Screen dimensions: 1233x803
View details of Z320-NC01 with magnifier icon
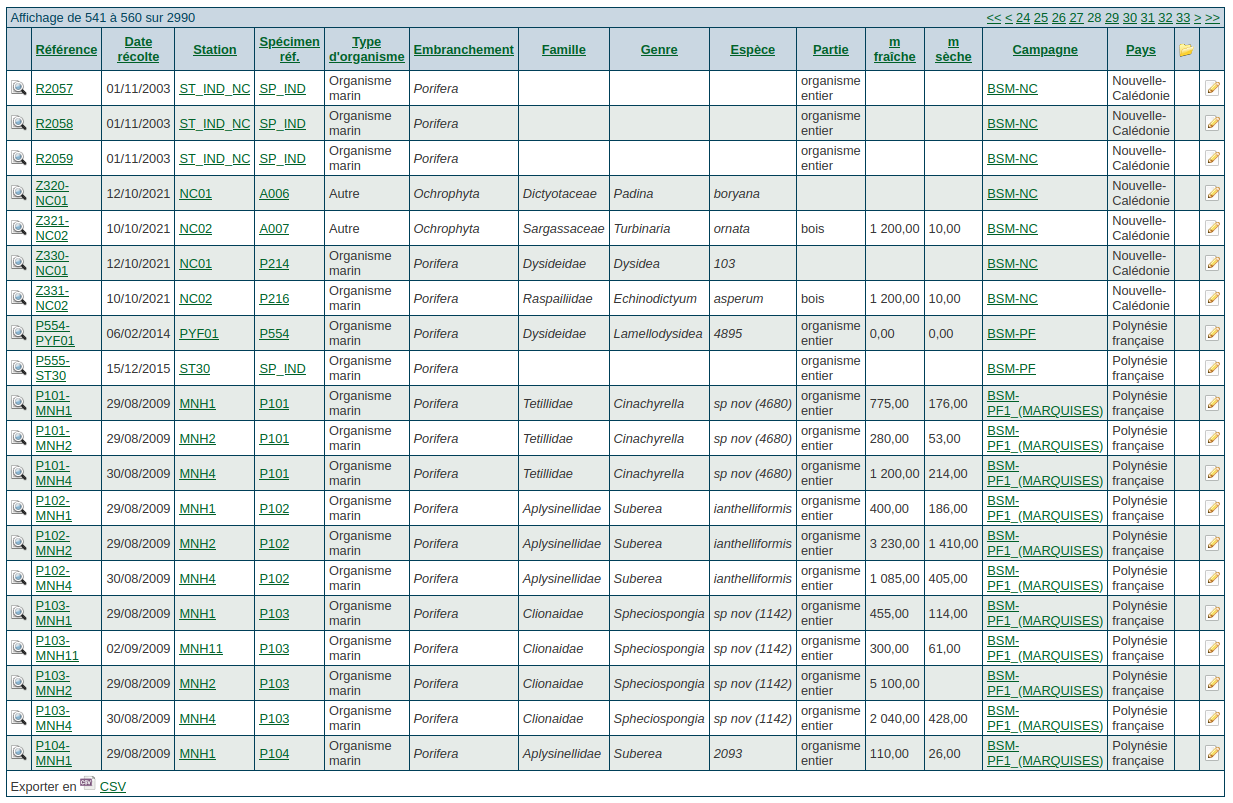click(18, 193)
